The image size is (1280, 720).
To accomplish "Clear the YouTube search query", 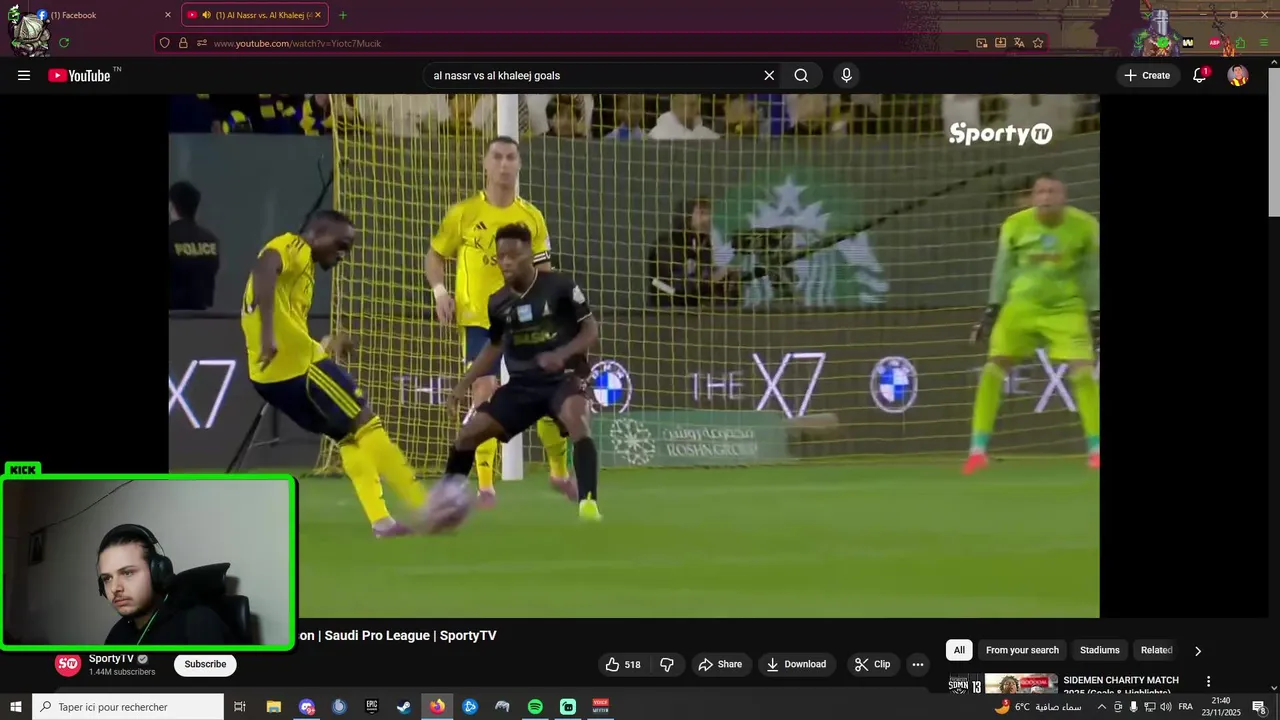I will coord(769,75).
